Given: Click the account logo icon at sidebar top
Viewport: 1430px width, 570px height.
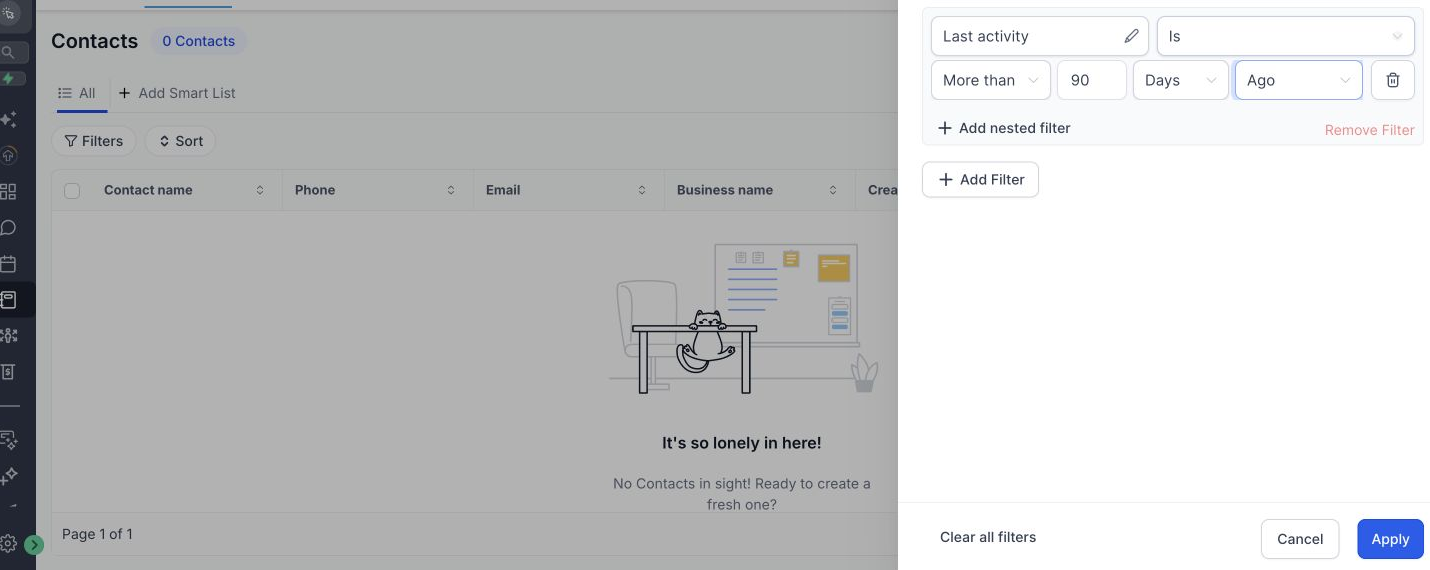Looking at the screenshot, I should coord(8,14).
